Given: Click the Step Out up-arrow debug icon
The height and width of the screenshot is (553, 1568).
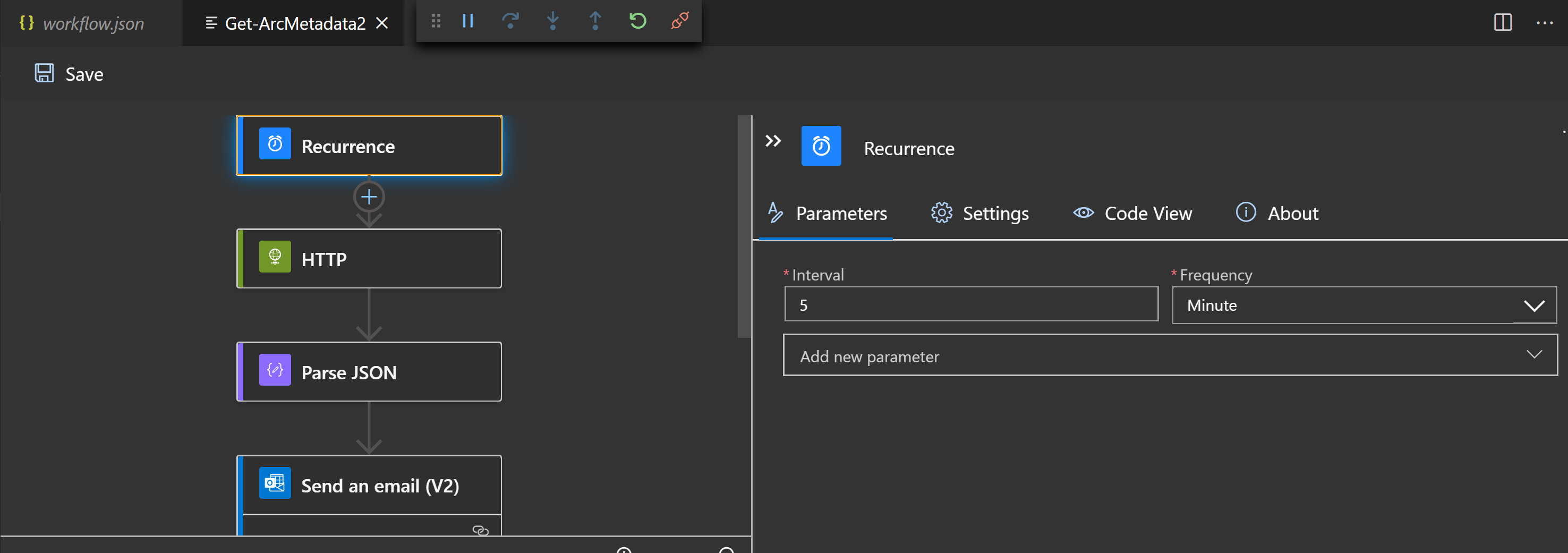Looking at the screenshot, I should point(595,21).
